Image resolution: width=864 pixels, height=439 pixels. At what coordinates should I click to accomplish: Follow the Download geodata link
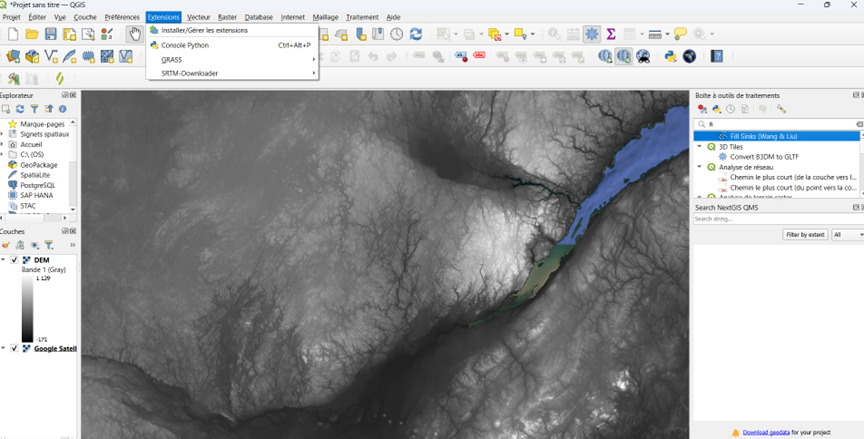767,432
